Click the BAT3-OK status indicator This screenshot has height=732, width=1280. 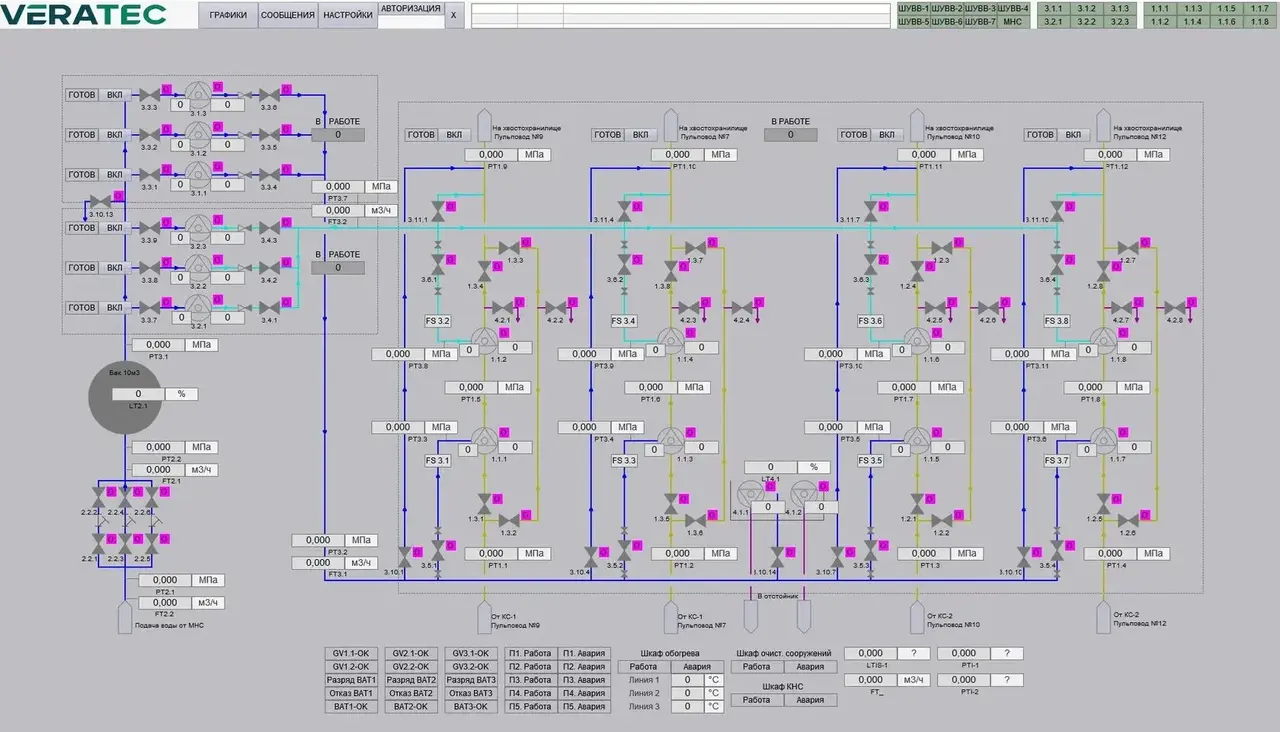pos(470,706)
